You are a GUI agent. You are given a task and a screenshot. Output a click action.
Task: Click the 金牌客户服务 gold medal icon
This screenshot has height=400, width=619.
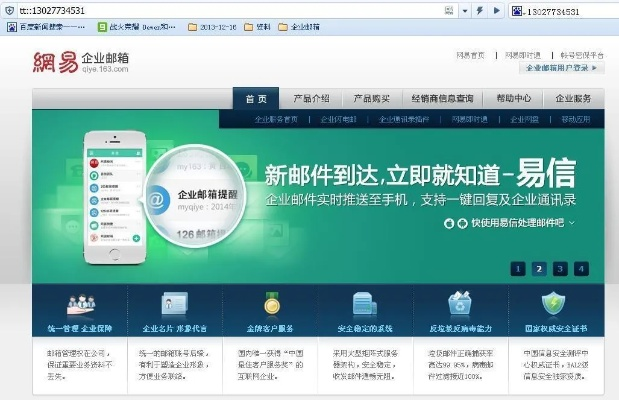[271, 303]
